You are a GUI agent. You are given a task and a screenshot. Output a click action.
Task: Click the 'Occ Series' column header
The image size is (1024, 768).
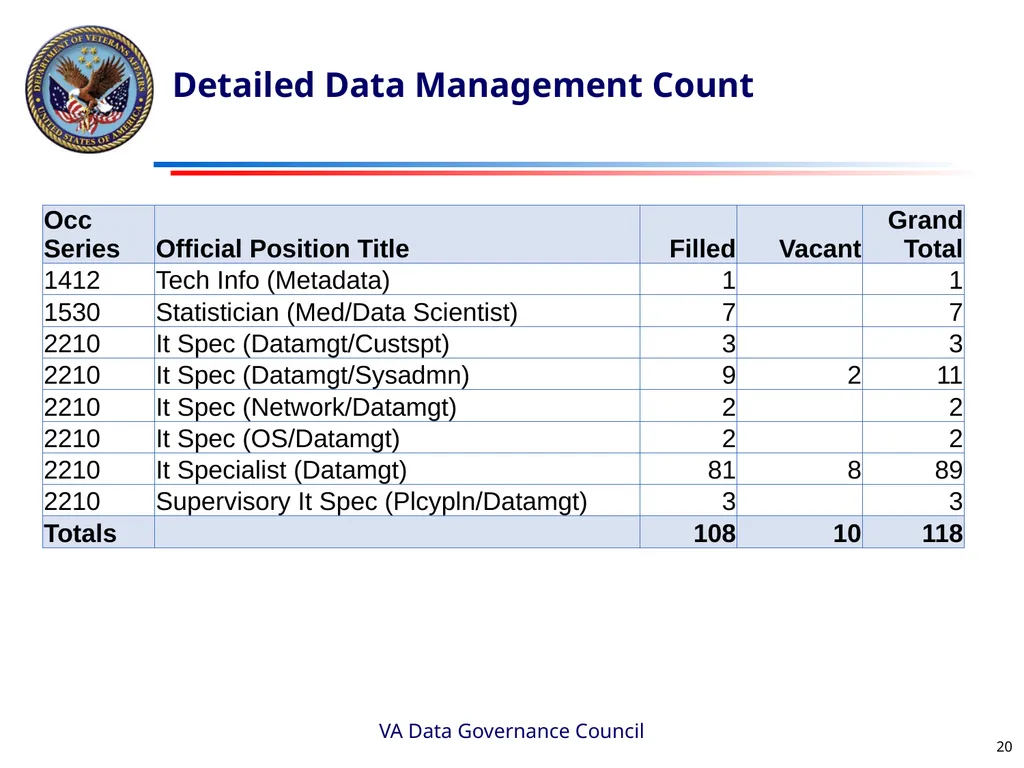pyautogui.click(x=99, y=234)
